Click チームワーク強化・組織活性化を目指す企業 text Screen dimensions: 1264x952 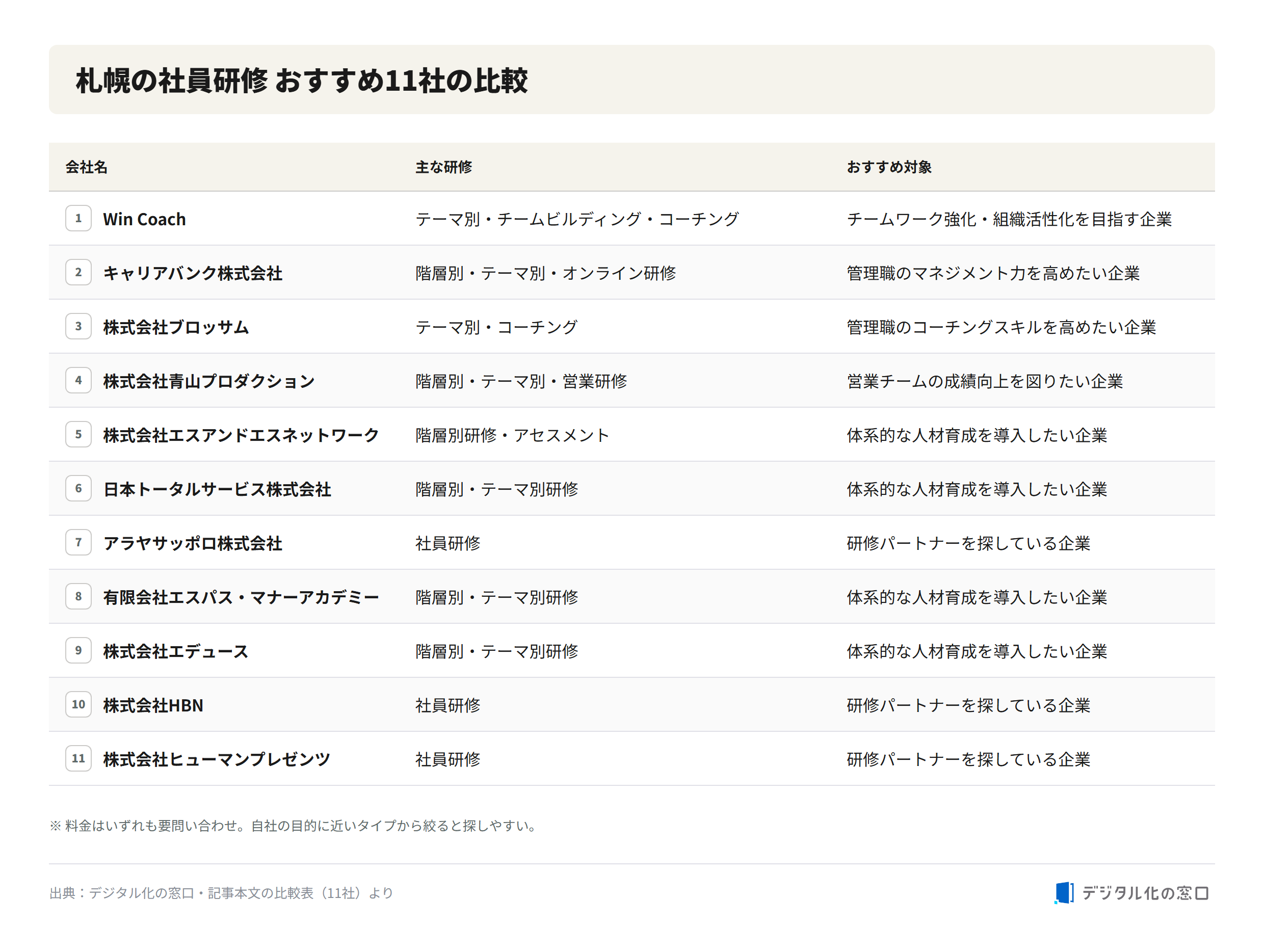click(1009, 219)
